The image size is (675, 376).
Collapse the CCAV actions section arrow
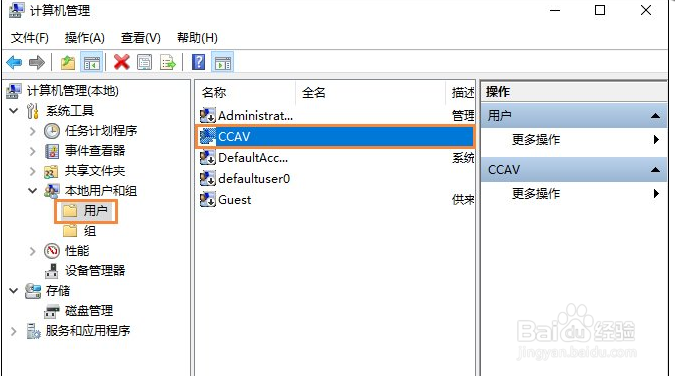click(x=655, y=170)
